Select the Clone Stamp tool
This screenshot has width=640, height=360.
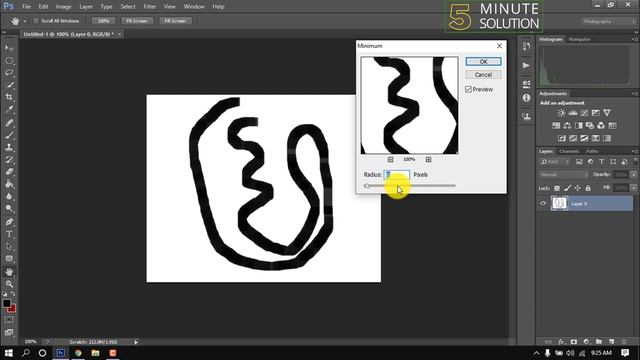point(9,147)
